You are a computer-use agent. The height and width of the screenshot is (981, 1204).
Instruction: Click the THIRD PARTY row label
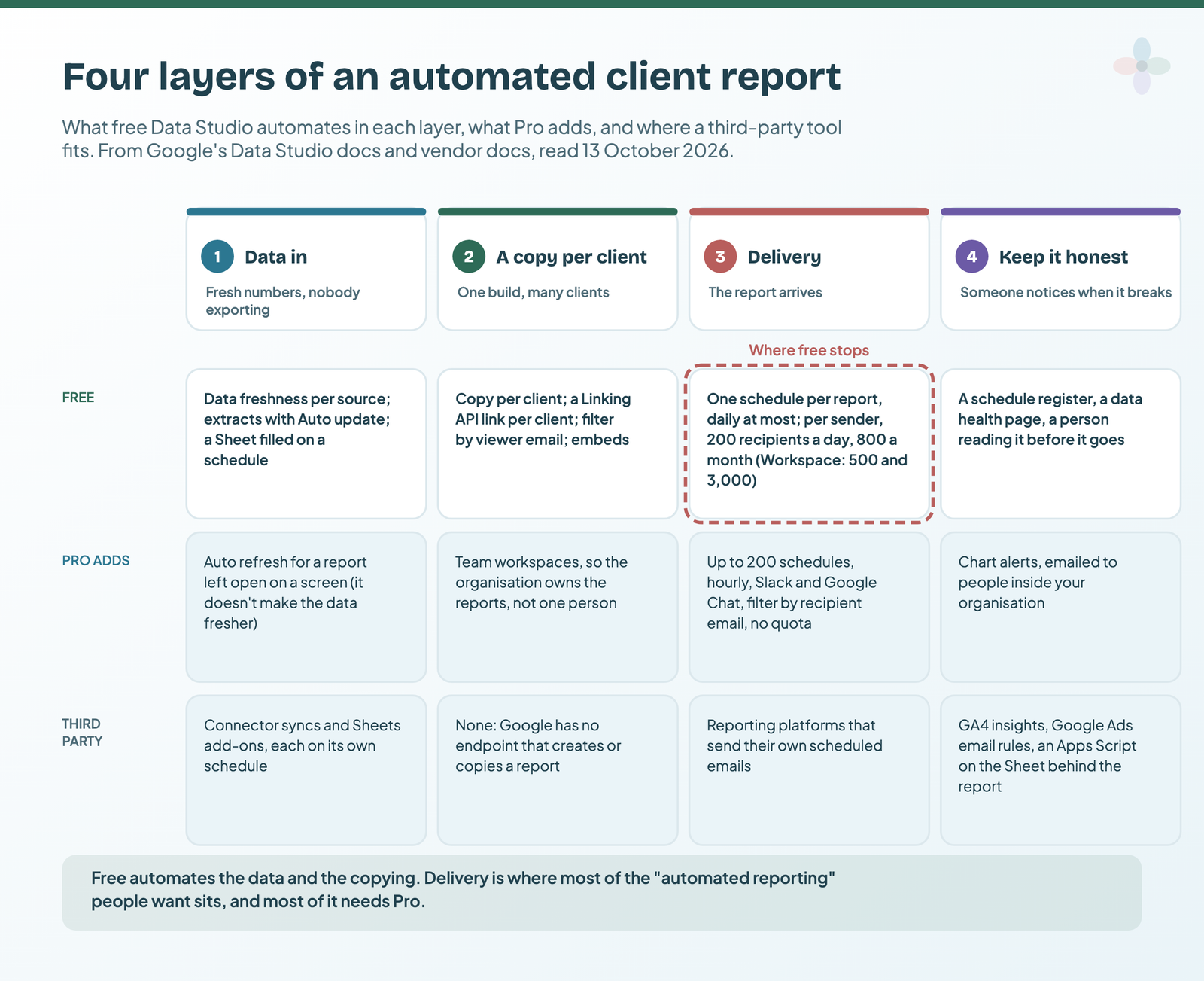click(x=82, y=733)
